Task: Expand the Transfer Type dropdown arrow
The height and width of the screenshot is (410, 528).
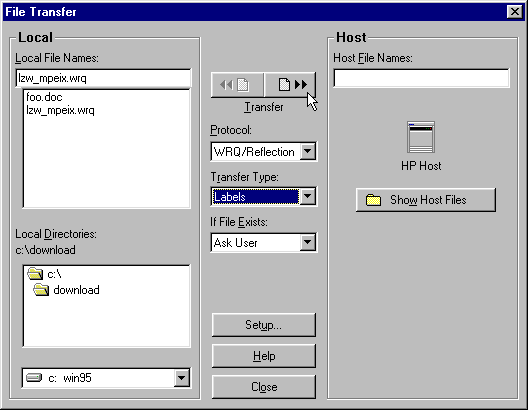Action: 308,196
